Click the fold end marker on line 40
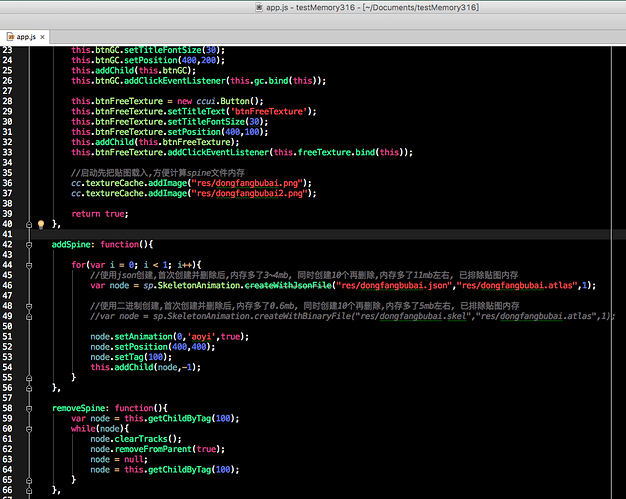Image resolution: width=626 pixels, height=499 pixels. point(29,224)
